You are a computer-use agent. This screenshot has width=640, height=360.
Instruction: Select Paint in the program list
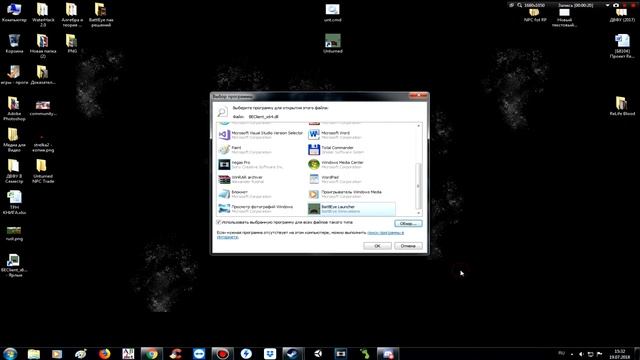[x=261, y=150]
